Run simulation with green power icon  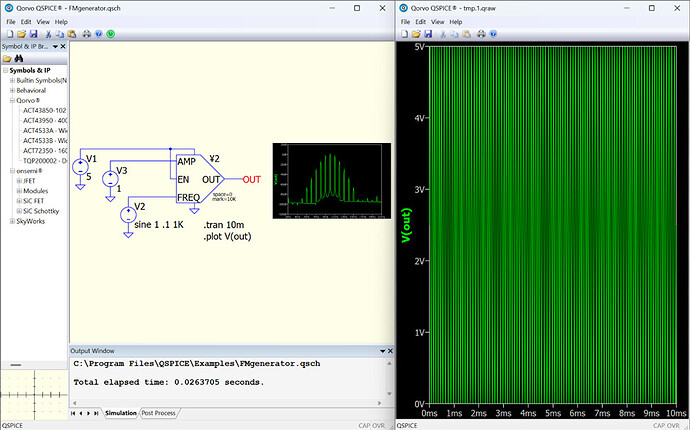click(x=110, y=34)
